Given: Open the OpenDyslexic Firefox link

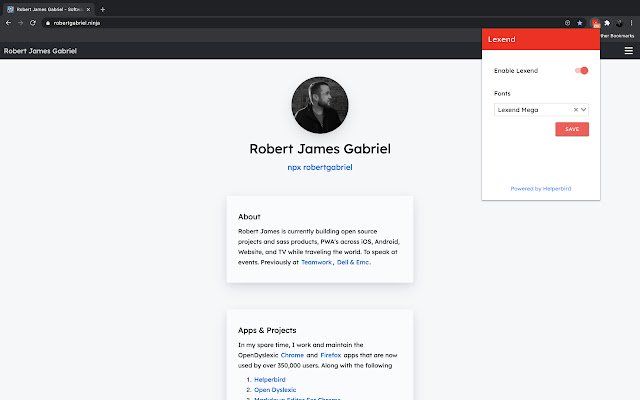Looking at the screenshot, I should tap(331, 356).
